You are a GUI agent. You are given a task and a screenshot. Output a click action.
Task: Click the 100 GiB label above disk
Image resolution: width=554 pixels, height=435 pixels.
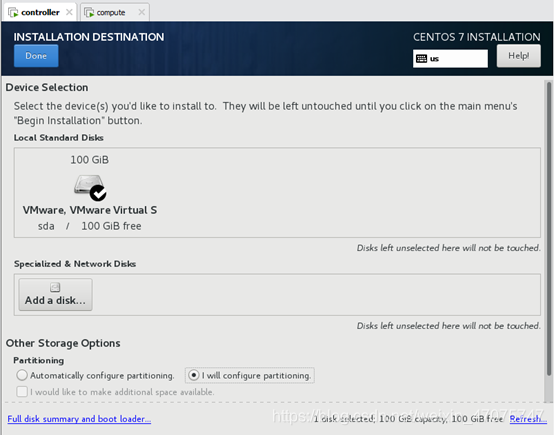[89, 160]
